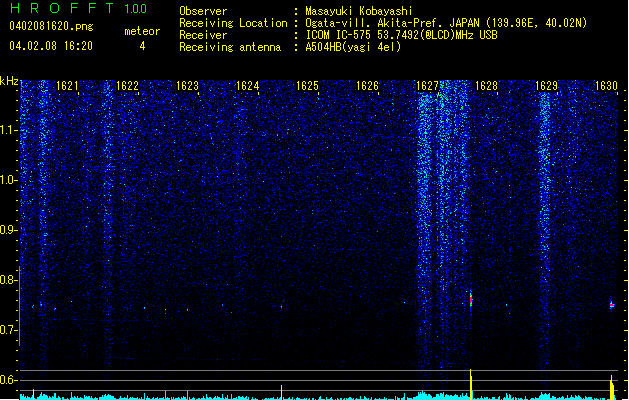Click observer name Masayuki Kobayashi
This screenshot has height=400, width=629.
tap(359, 11)
